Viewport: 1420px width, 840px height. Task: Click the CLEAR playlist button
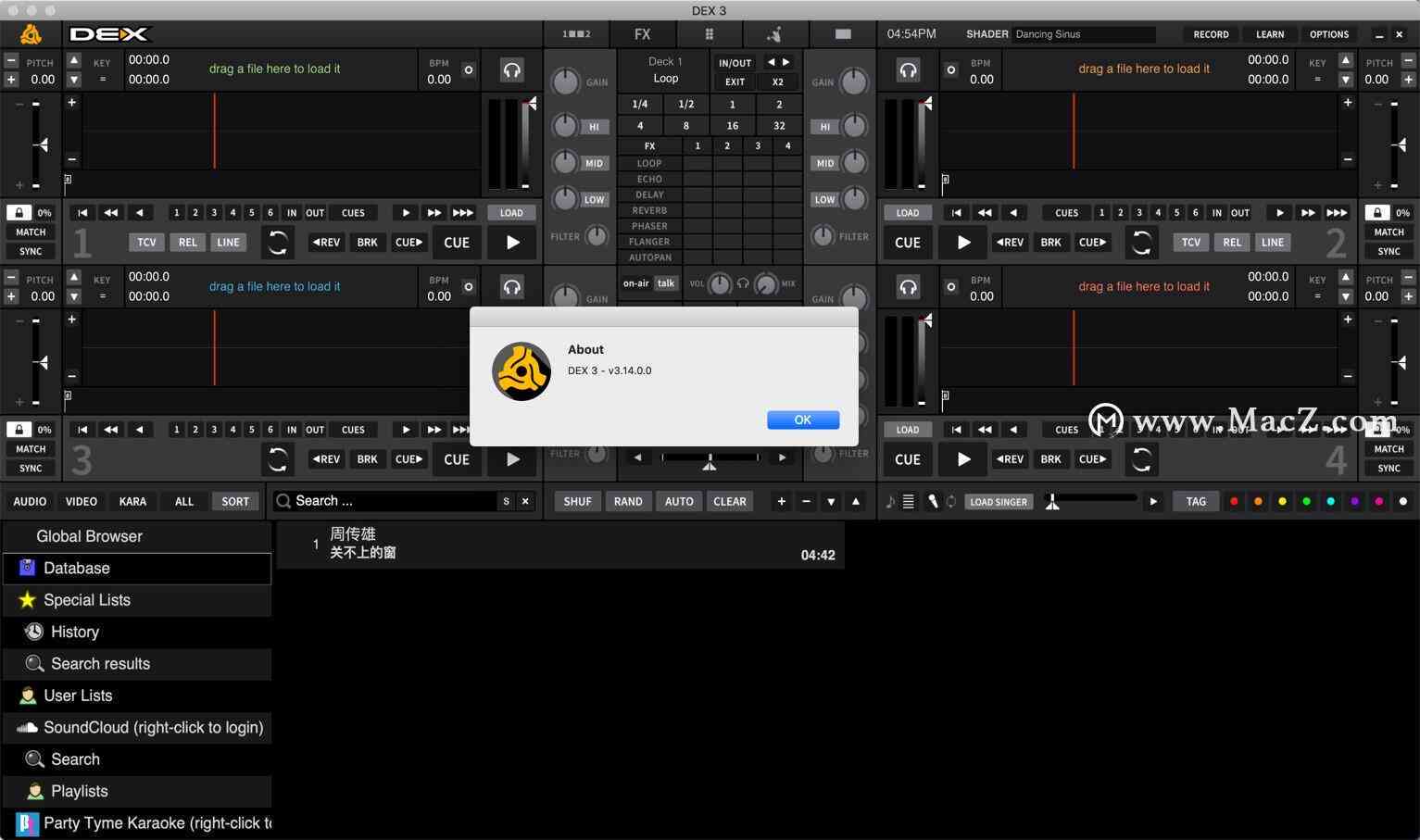[x=730, y=501]
